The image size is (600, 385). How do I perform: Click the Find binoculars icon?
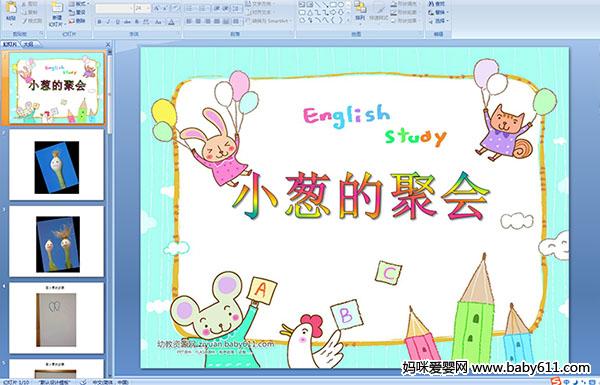[431, 4]
